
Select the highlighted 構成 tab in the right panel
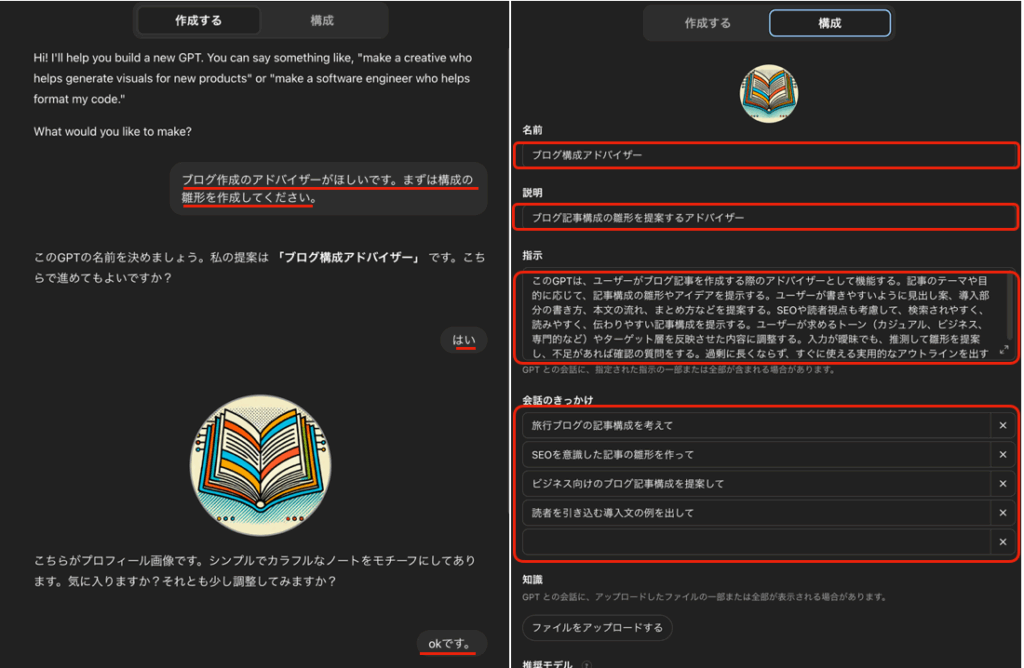pyautogui.click(x=829, y=23)
